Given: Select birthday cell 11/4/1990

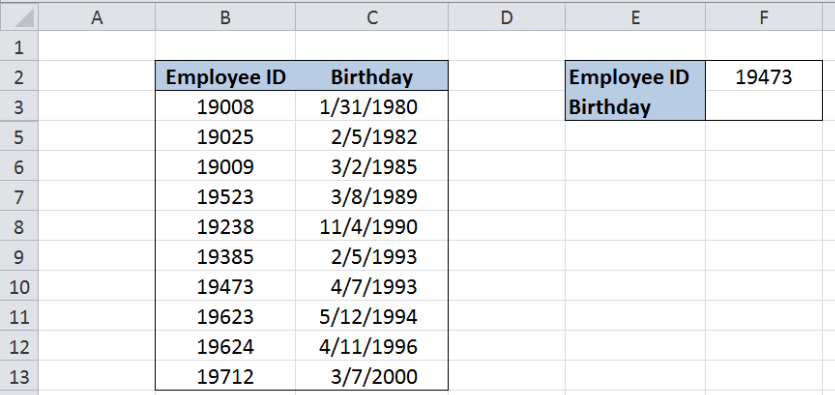Looking at the screenshot, I should (x=372, y=227).
